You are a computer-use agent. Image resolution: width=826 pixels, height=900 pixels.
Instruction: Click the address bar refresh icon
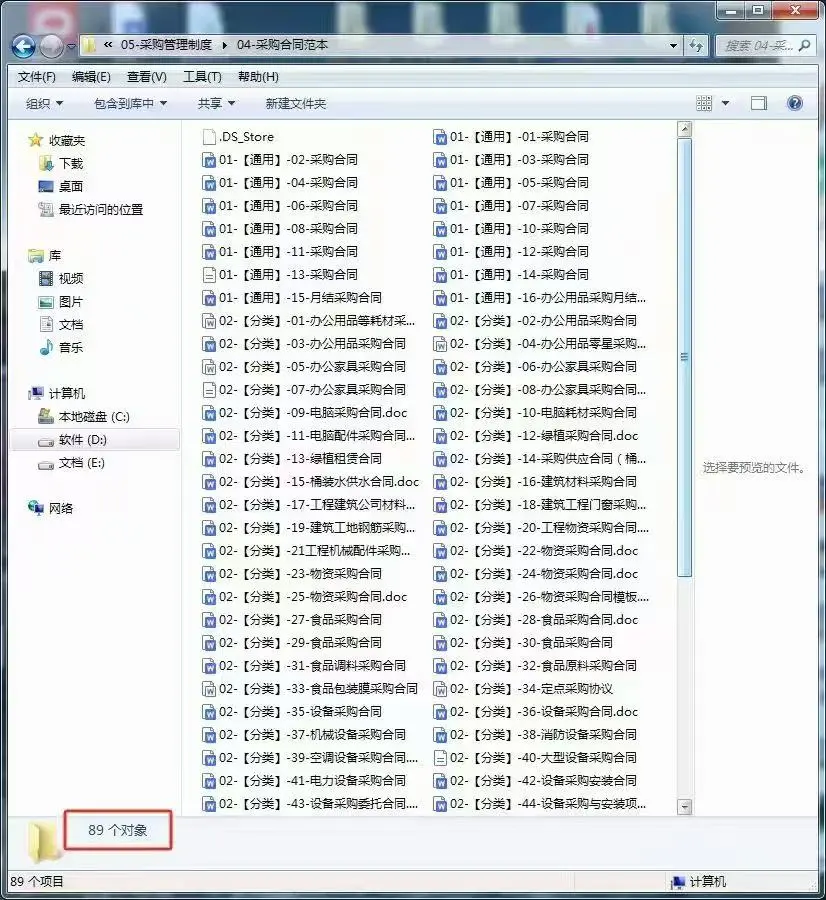696,45
